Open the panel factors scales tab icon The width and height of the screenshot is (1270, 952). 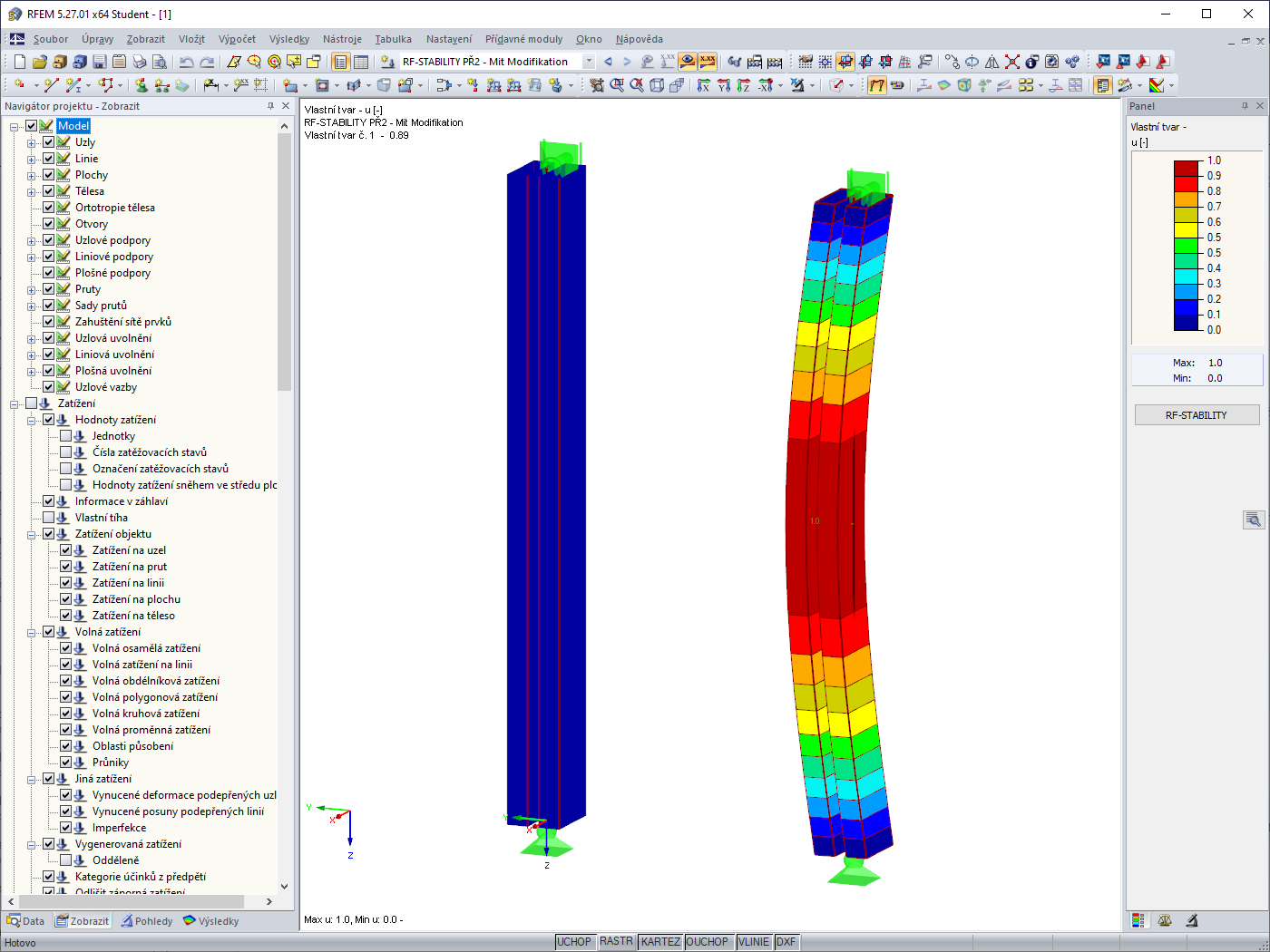1165,920
